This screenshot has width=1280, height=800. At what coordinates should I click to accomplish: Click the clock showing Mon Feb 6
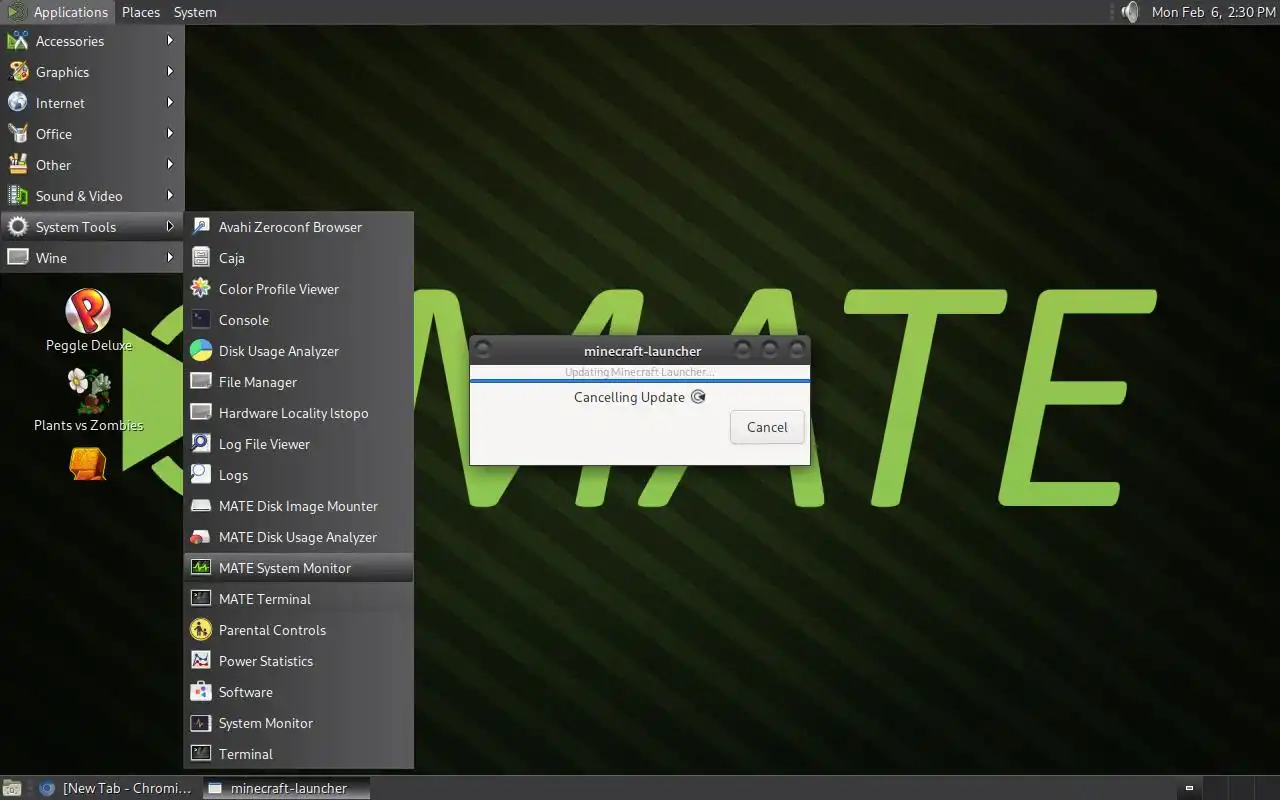[1213, 12]
